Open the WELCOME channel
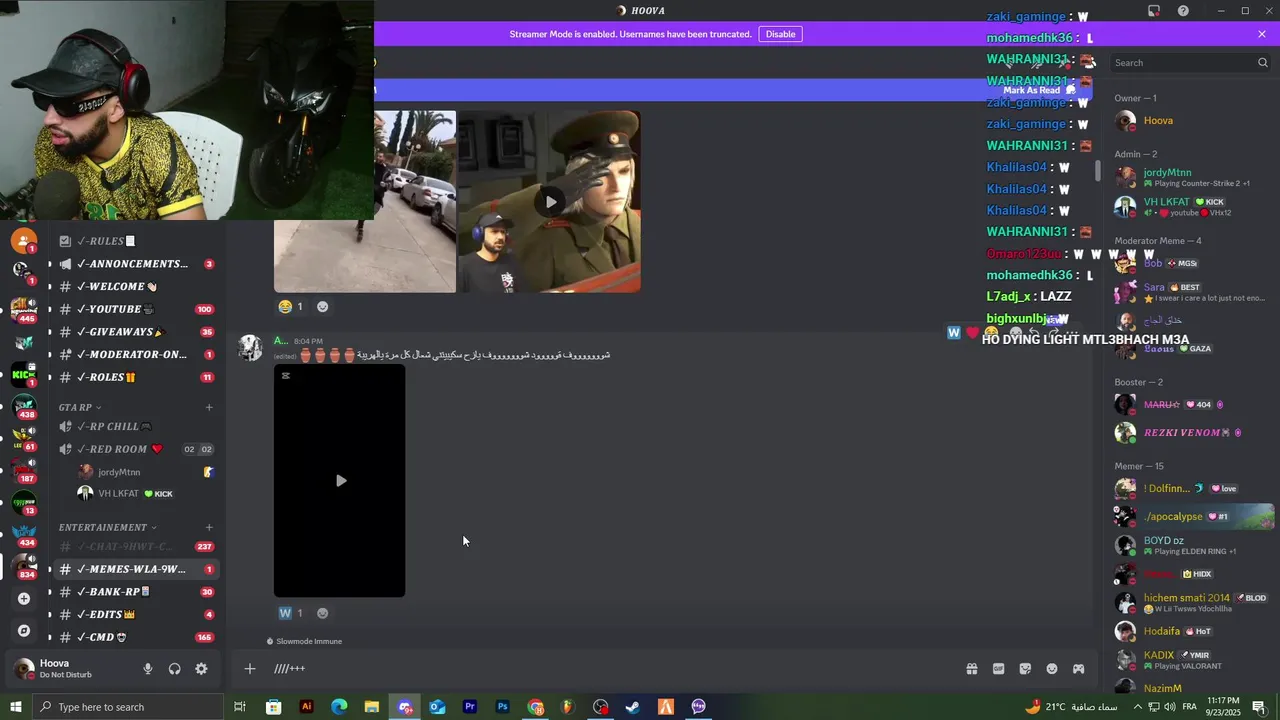1280x720 pixels. click(136, 286)
